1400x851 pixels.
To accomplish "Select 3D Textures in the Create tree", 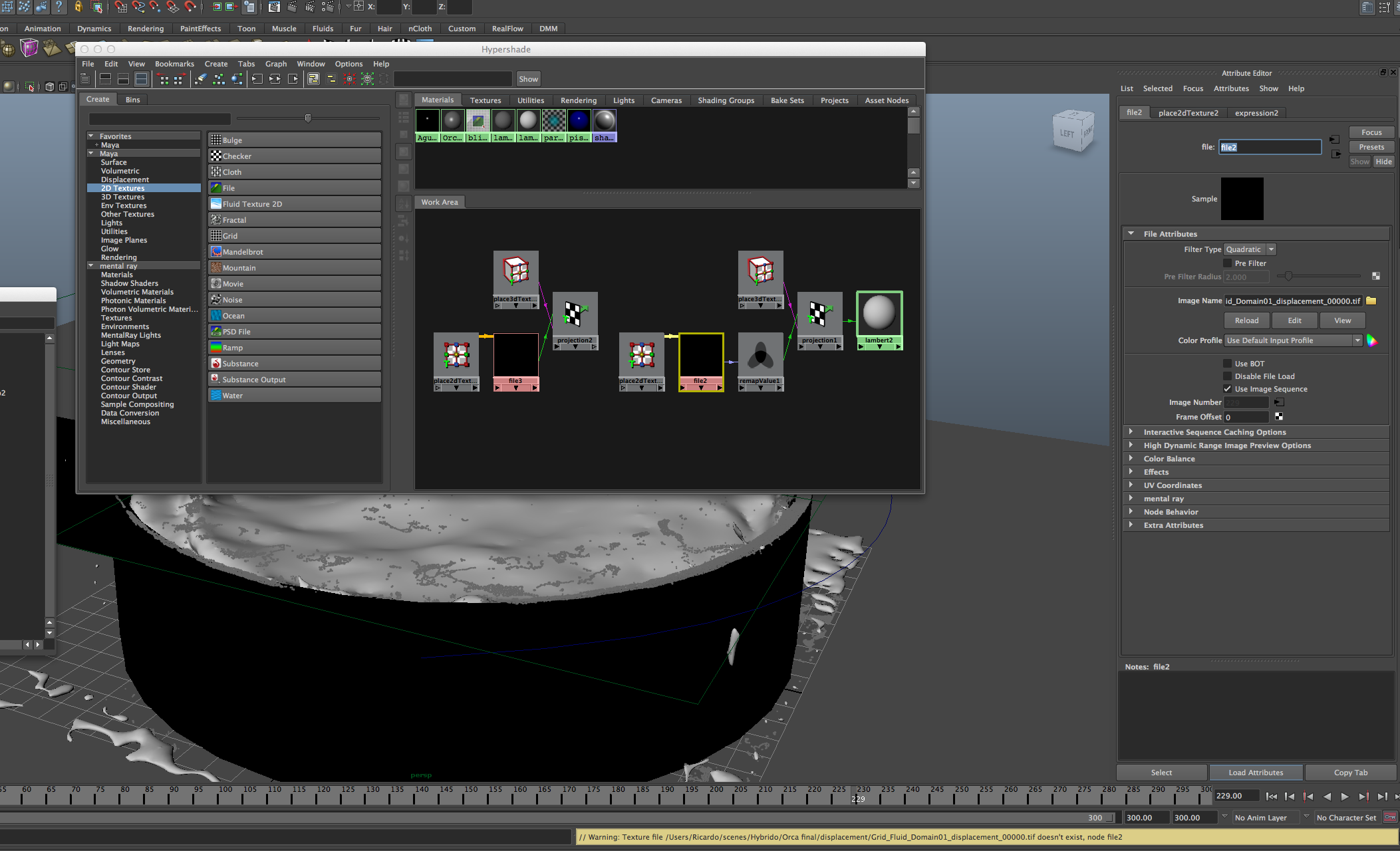I will click(122, 197).
